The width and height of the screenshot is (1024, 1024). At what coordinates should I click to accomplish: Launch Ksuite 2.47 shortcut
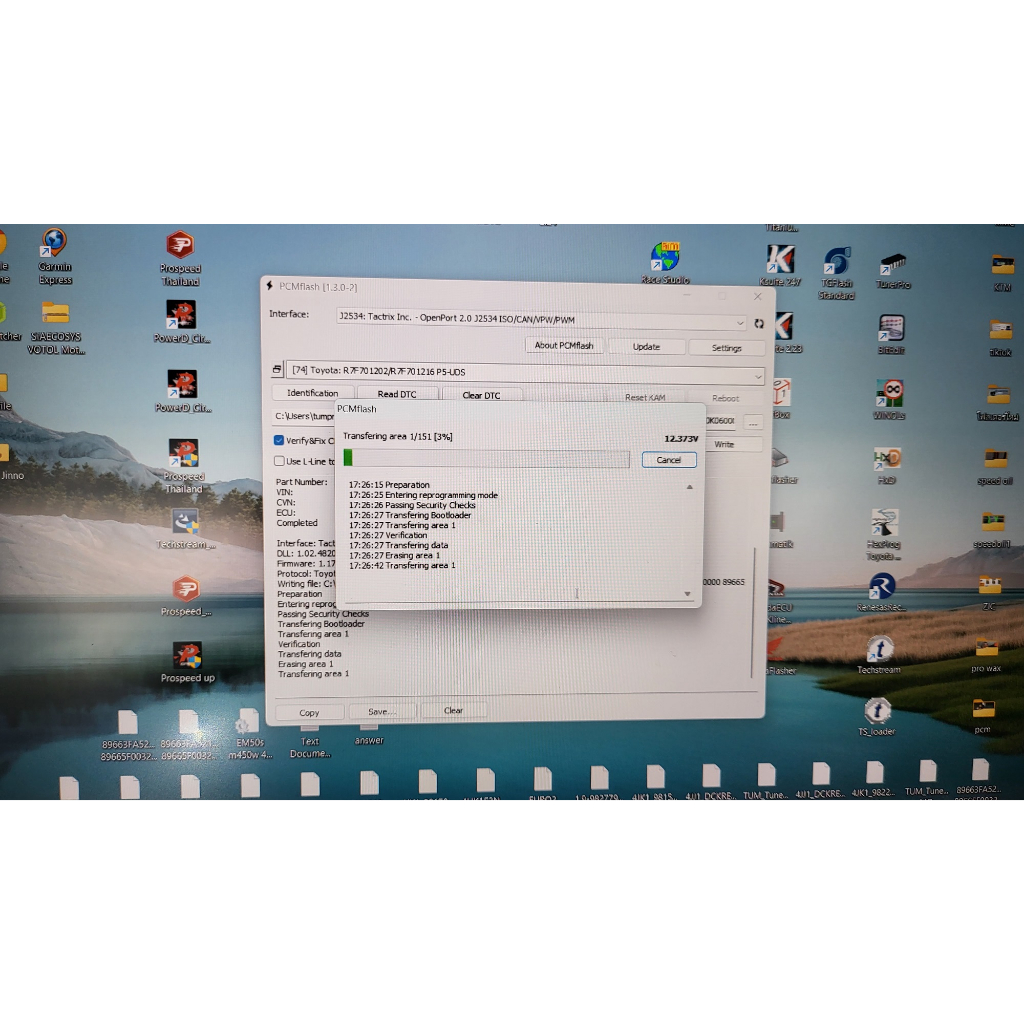coord(780,265)
